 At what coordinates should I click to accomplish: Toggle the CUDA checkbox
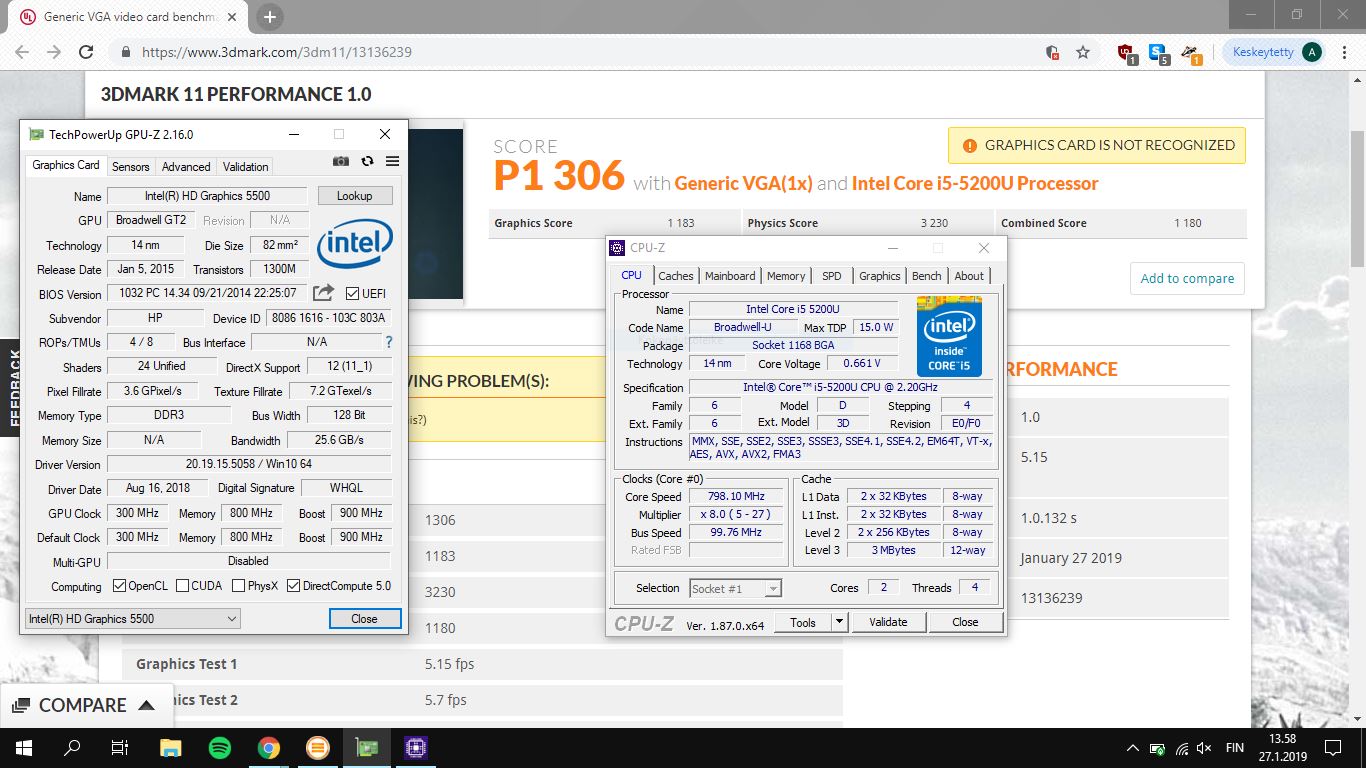[182, 586]
